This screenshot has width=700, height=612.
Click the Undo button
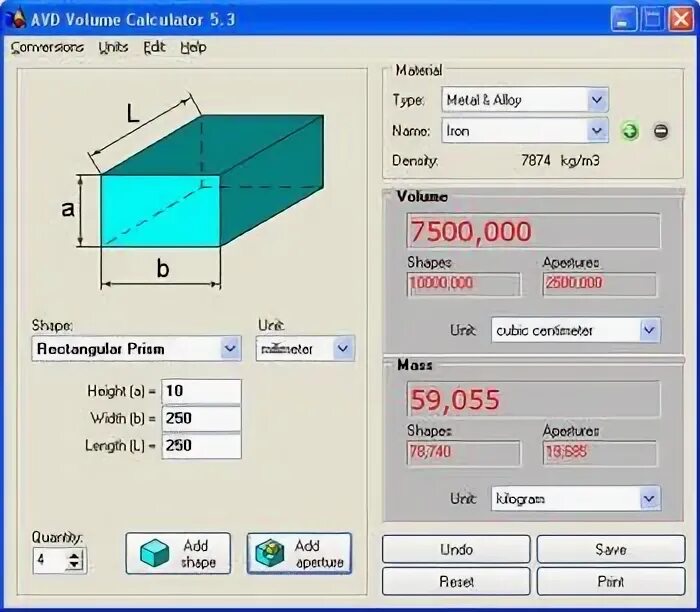tap(456, 549)
